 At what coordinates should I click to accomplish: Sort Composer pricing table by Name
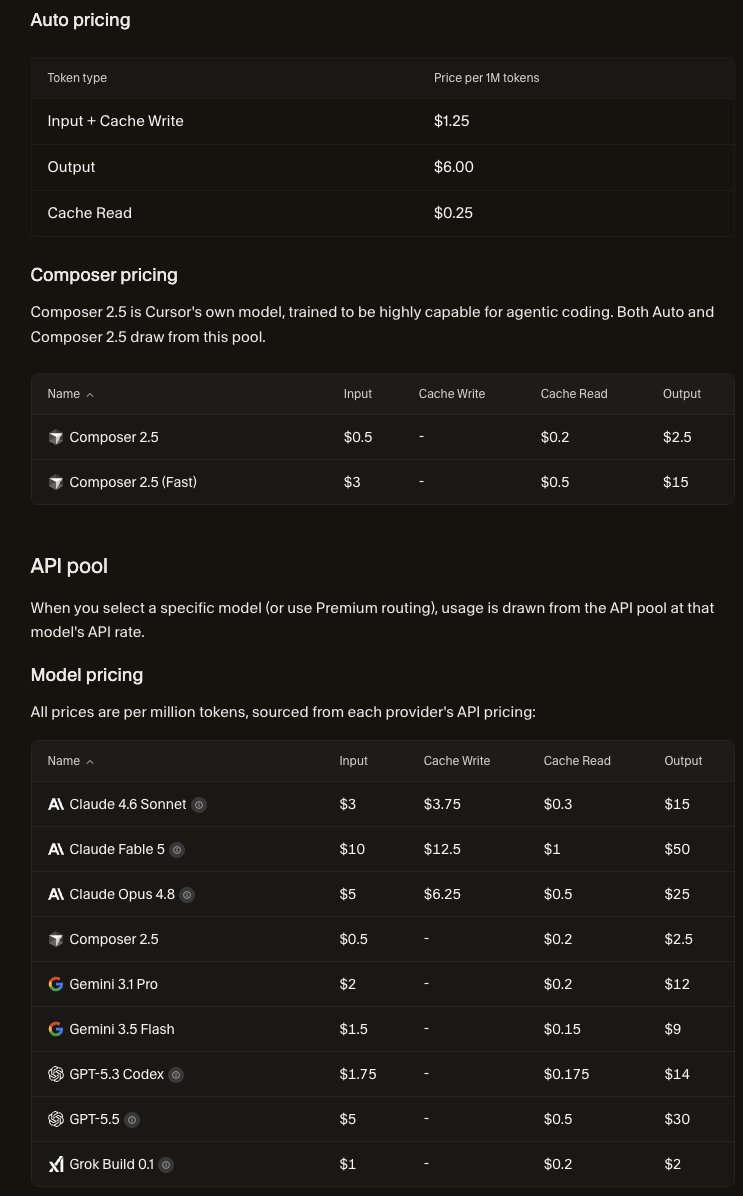pos(70,394)
